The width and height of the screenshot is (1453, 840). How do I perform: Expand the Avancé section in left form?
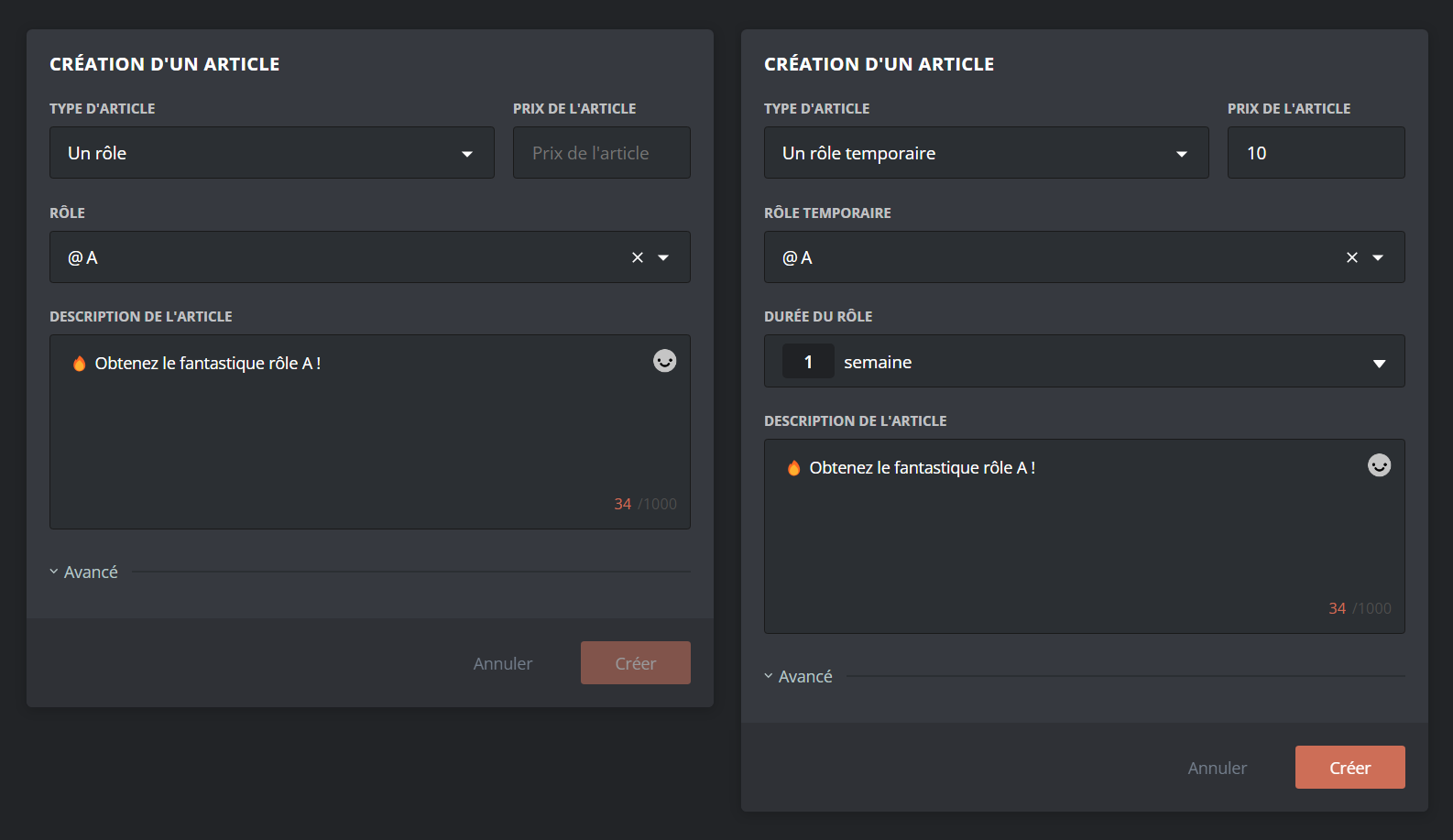(x=84, y=572)
